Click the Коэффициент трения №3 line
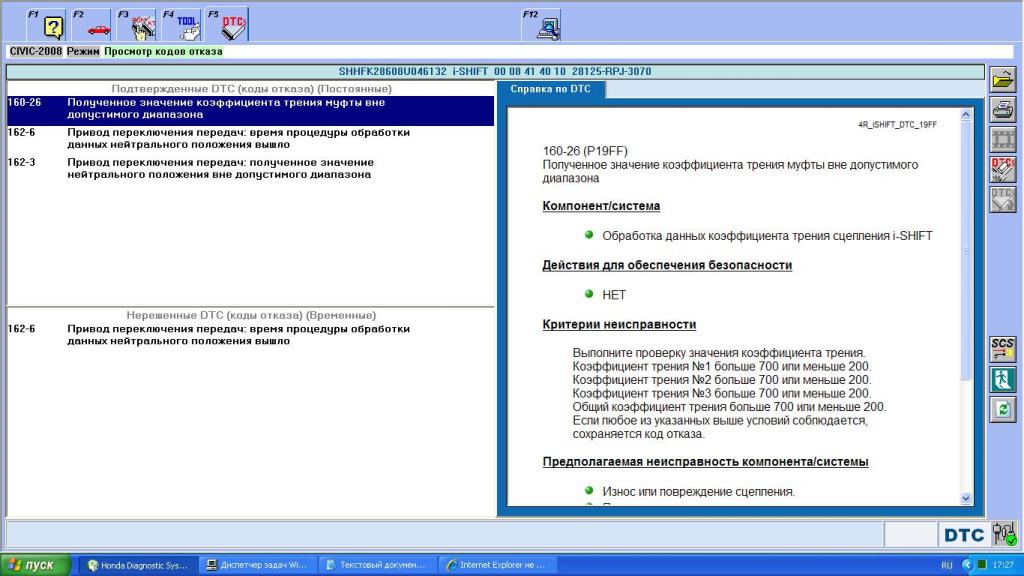The image size is (1024, 576). pyautogui.click(x=722, y=394)
